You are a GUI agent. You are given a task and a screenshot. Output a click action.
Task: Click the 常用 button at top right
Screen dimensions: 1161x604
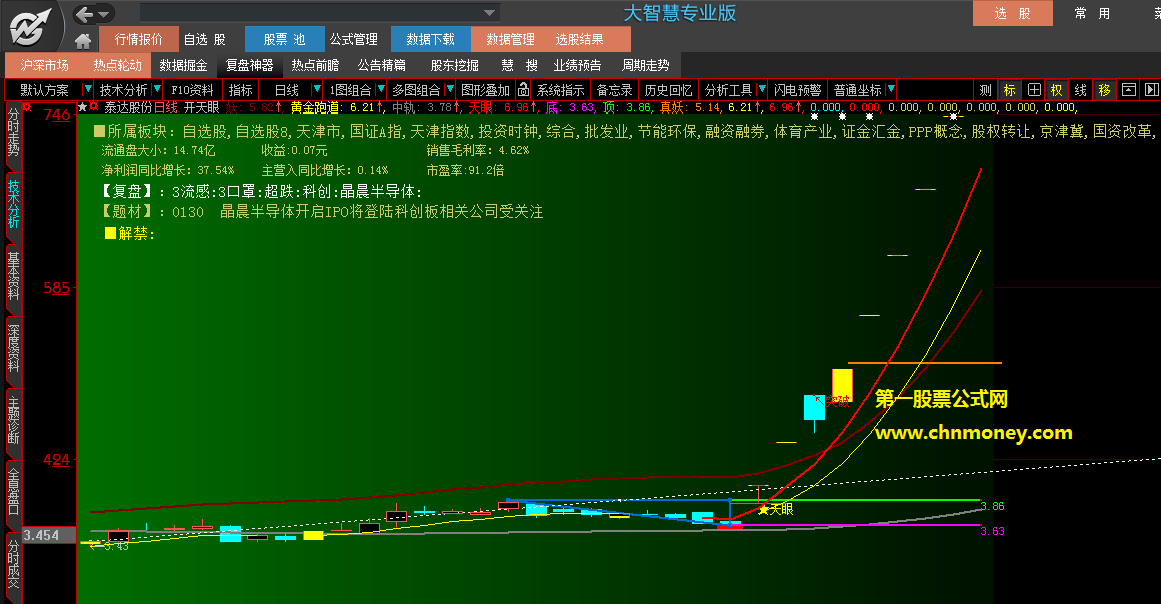pyautogui.click(x=1093, y=13)
